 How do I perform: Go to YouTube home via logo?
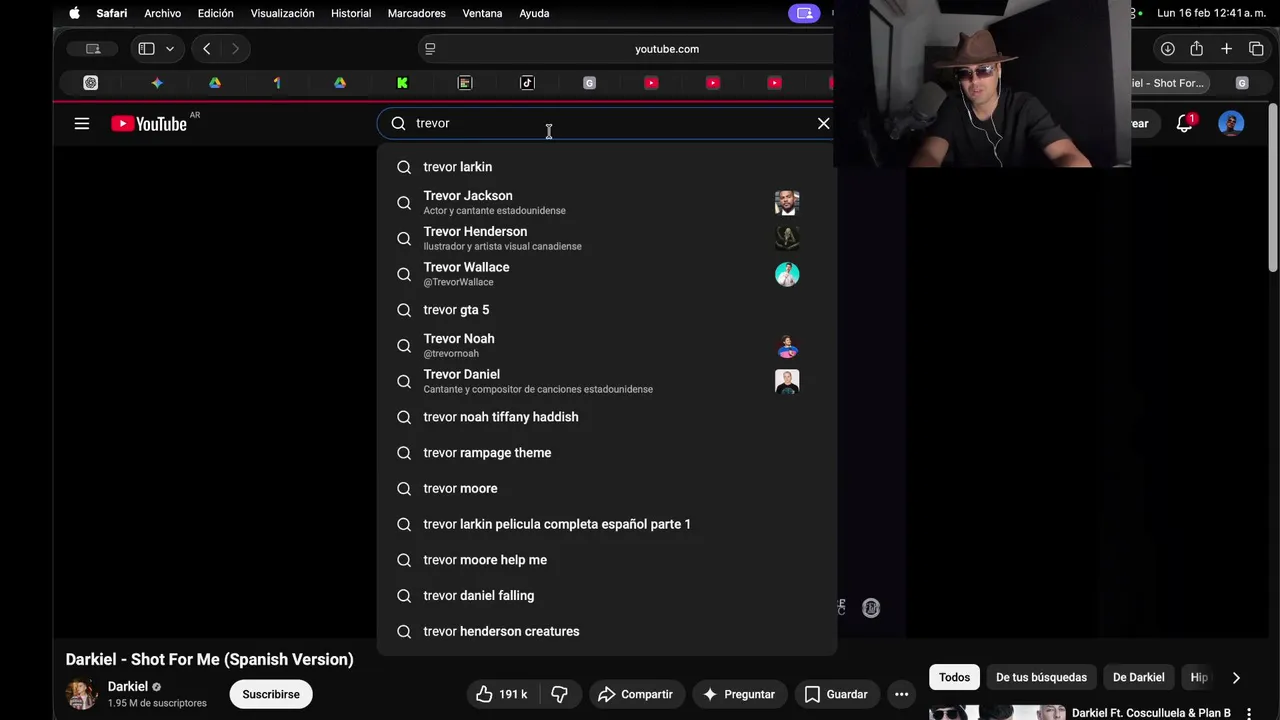click(150, 124)
